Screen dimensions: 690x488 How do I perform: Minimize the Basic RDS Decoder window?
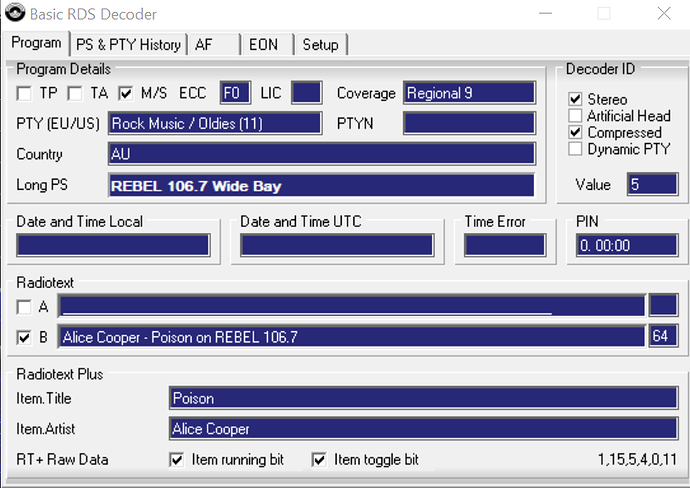click(545, 14)
